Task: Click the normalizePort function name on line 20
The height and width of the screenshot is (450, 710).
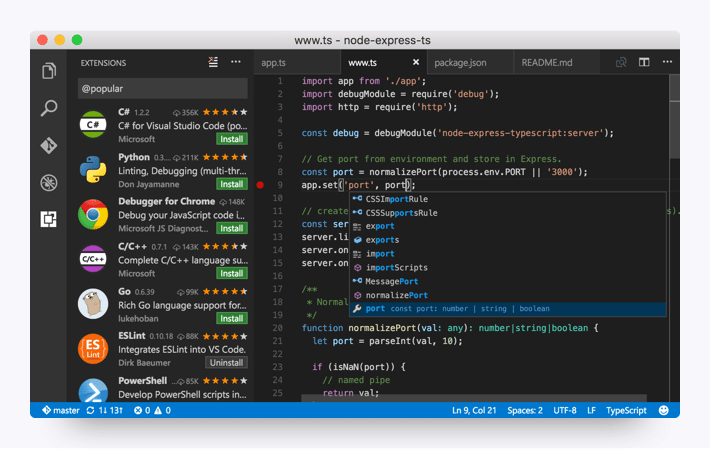Action: point(382,328)
